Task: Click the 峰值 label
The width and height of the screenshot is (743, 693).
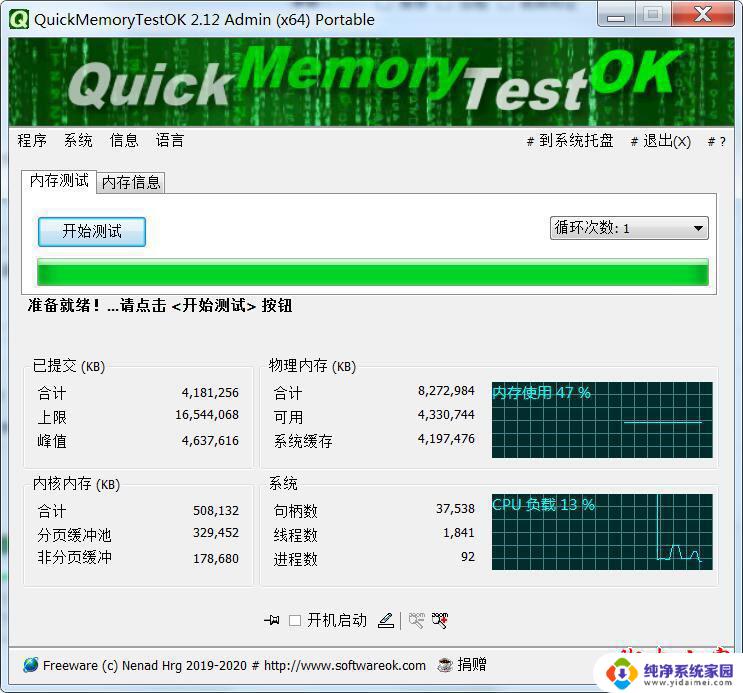Action: (x=52, y=441)
